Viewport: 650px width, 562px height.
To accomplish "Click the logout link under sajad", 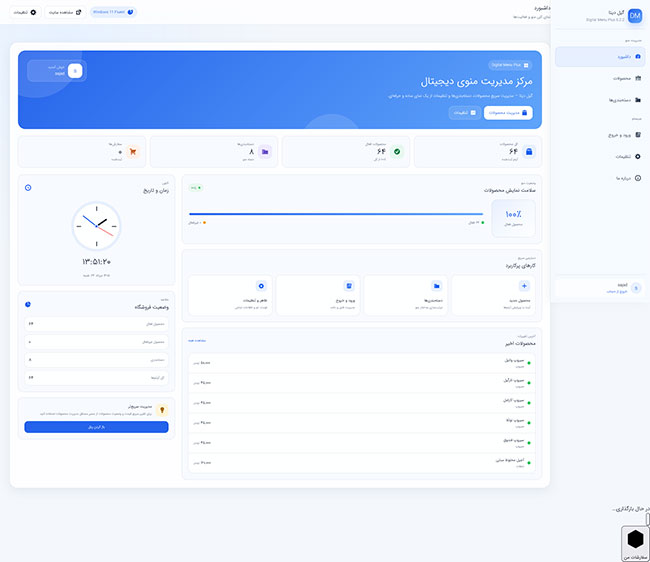I will (x=617, y=292).
